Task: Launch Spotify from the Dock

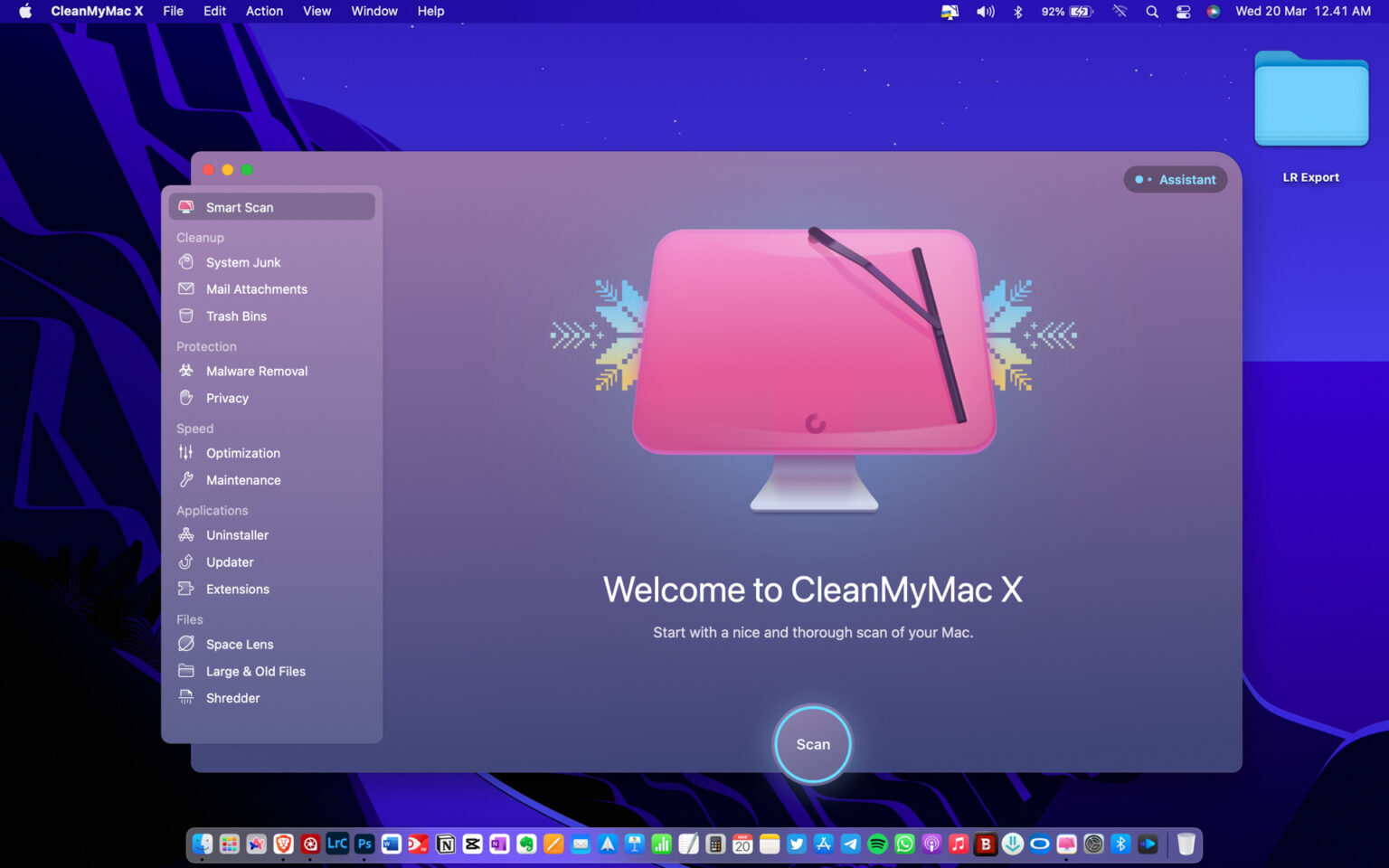Action: point(877,844)
